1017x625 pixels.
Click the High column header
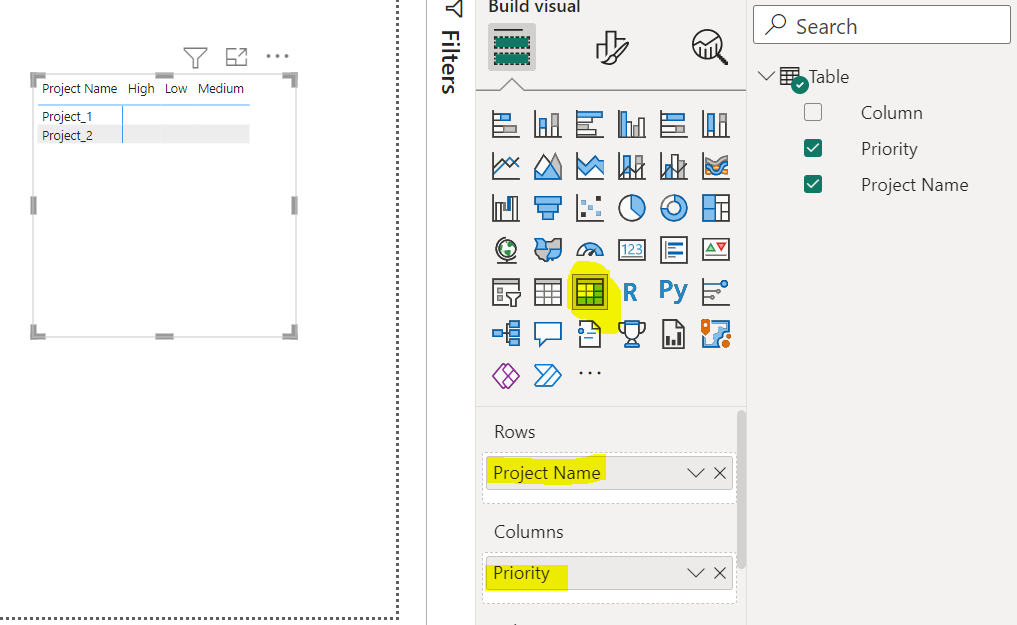click(141, 88)
